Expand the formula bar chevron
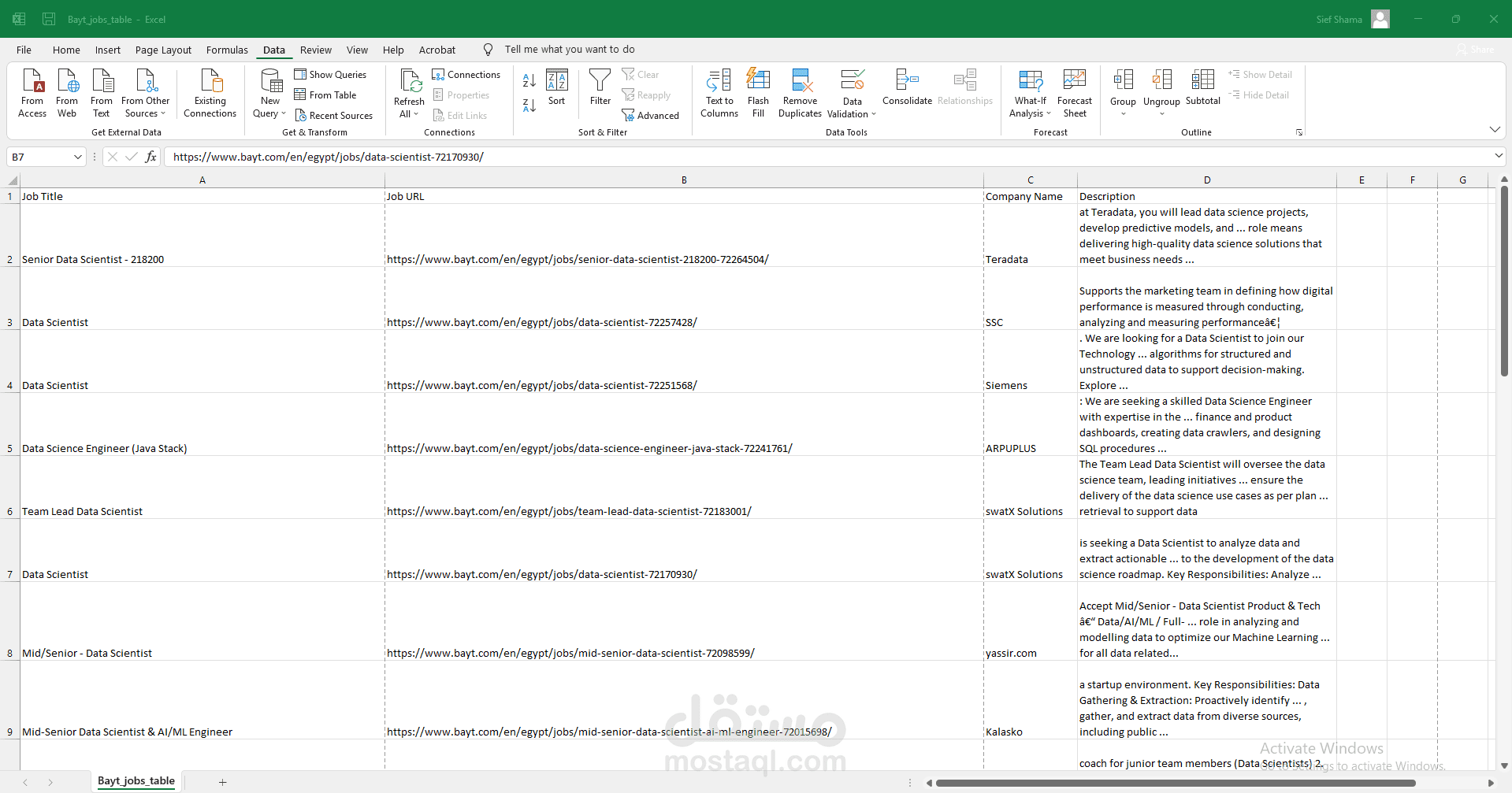The height and width of the screenshot is (793, 1512). tap(1499, 156)
